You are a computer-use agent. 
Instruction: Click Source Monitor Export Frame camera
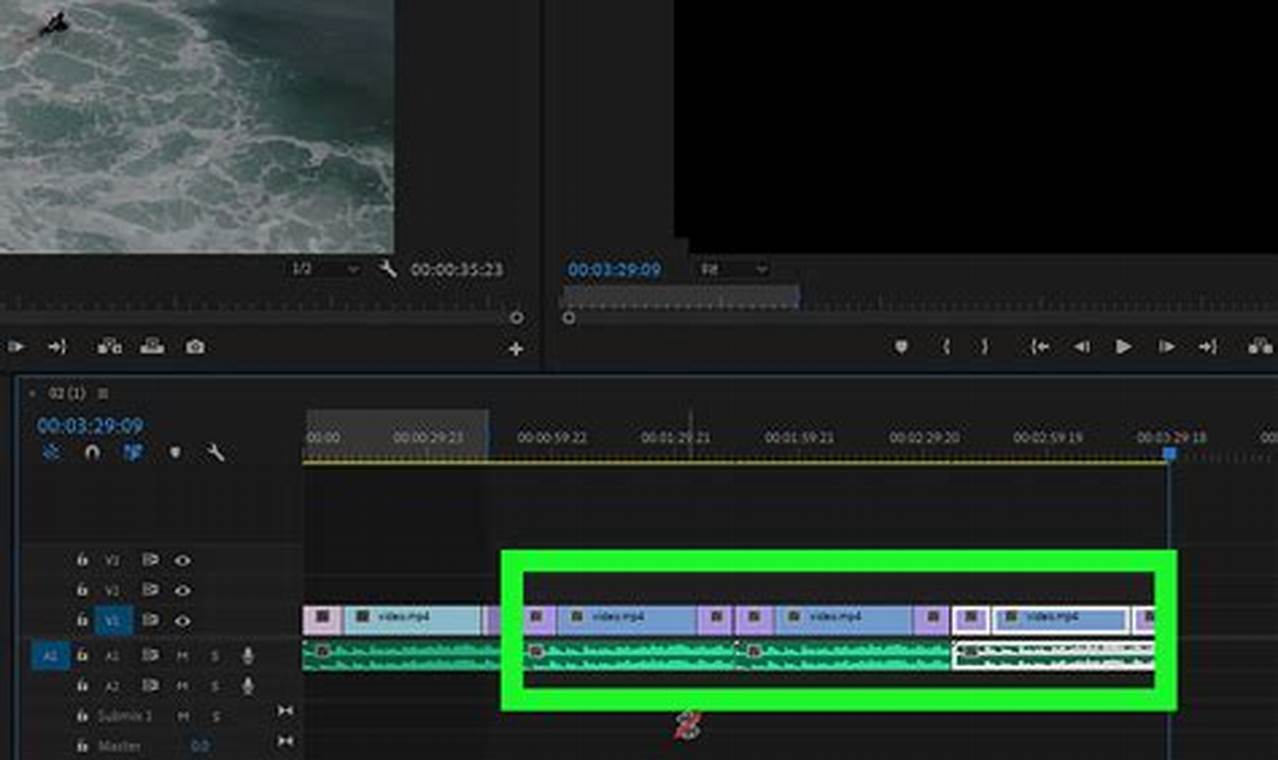195,347
